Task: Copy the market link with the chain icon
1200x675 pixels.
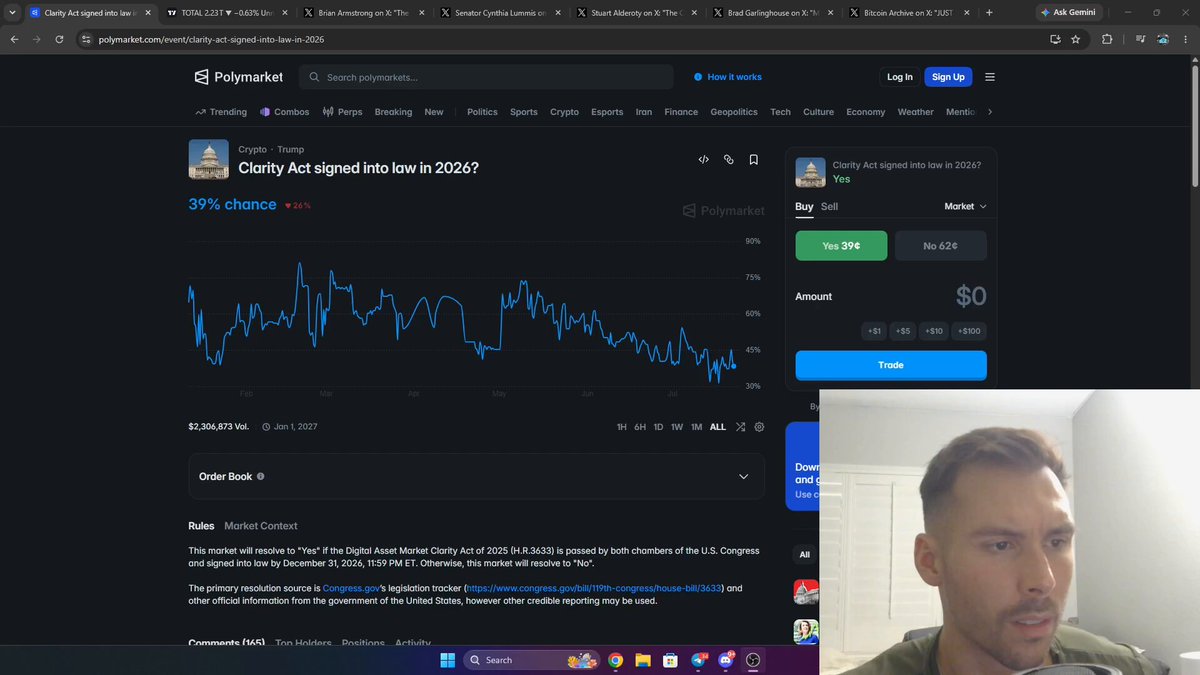Action: coord(729,159)
